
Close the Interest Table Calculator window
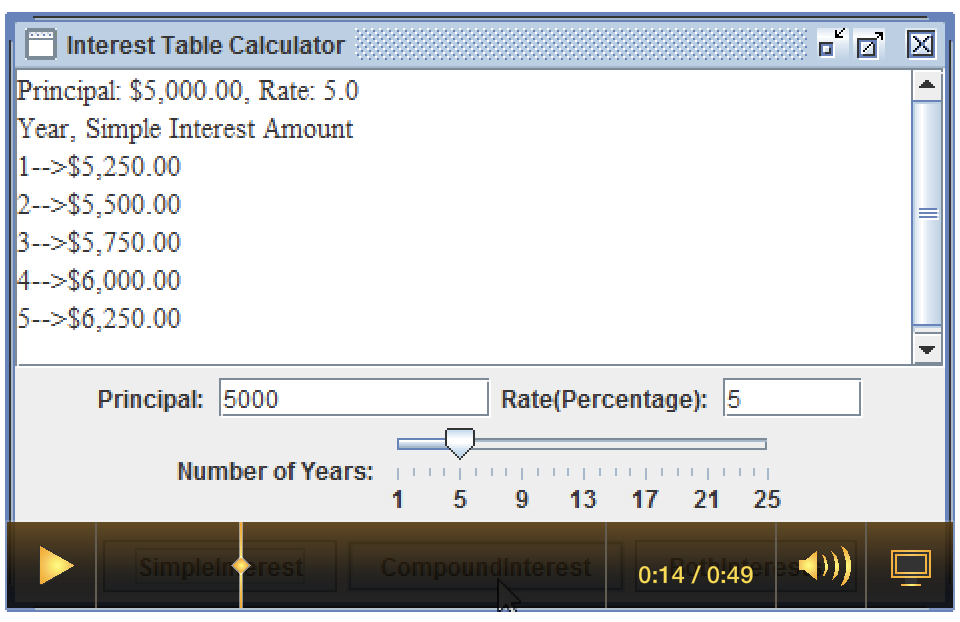pos(921,45)
